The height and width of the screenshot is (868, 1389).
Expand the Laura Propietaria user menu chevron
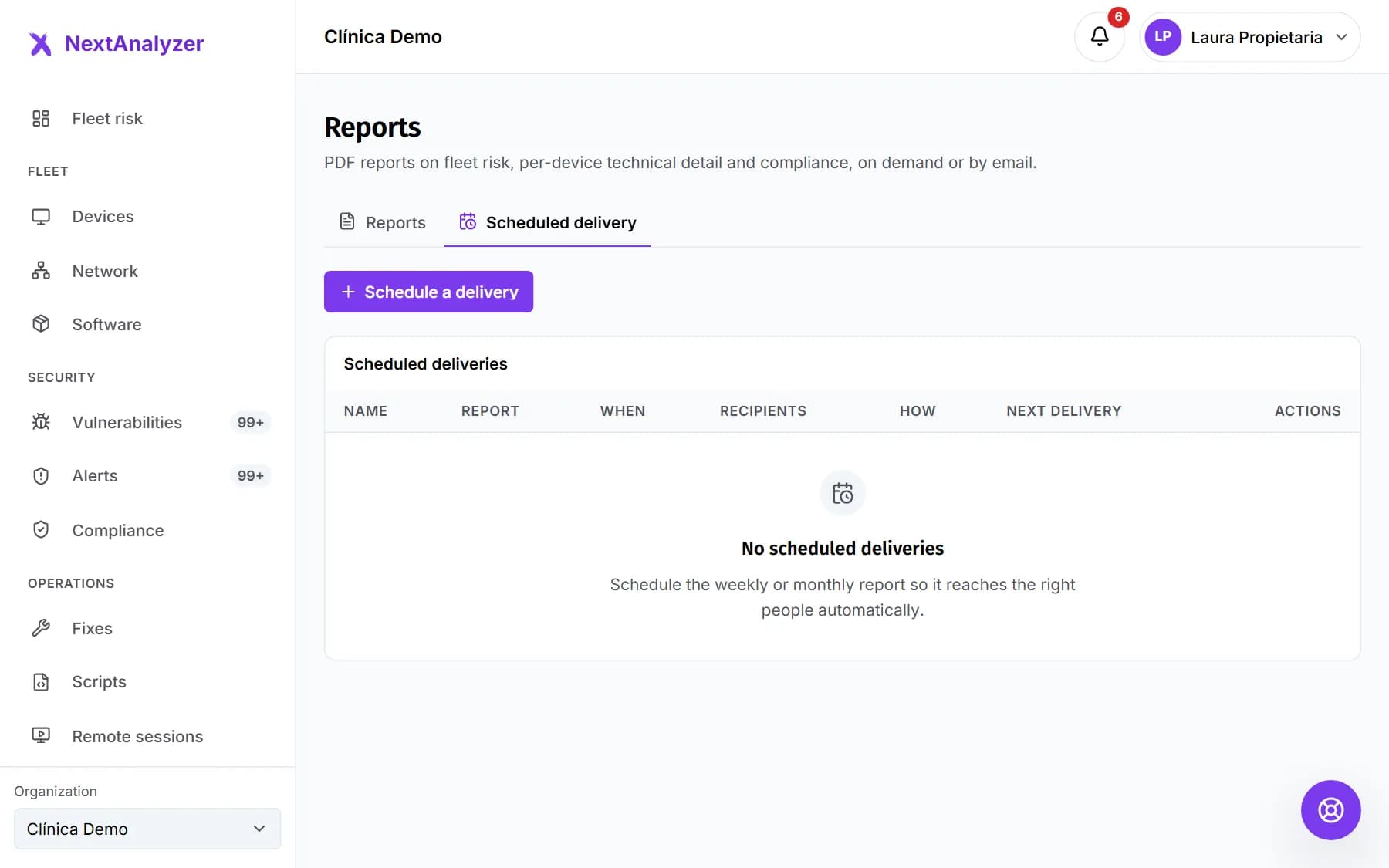[1342, 37]
